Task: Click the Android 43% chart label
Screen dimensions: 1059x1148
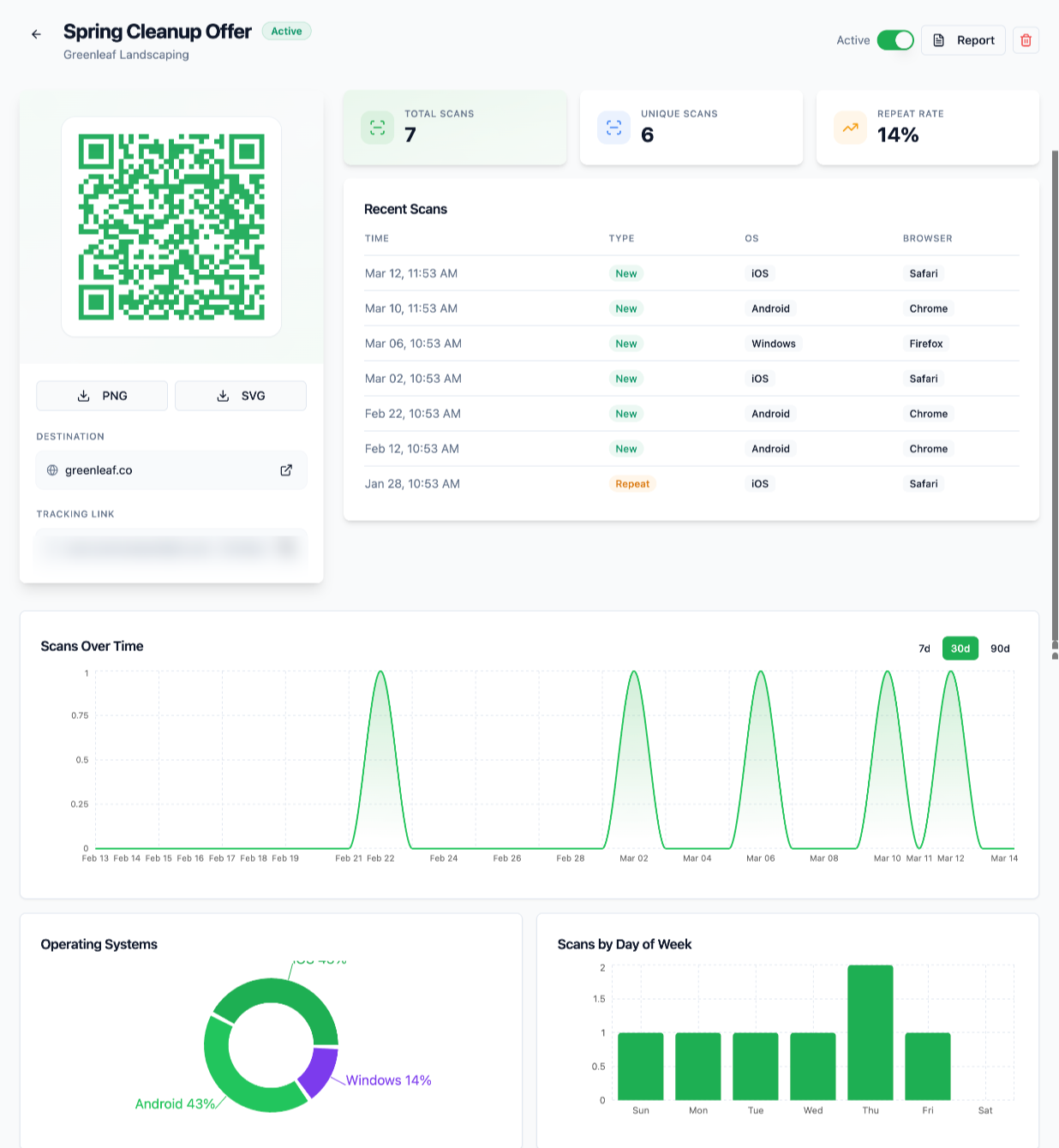Action: (175, 1103)
